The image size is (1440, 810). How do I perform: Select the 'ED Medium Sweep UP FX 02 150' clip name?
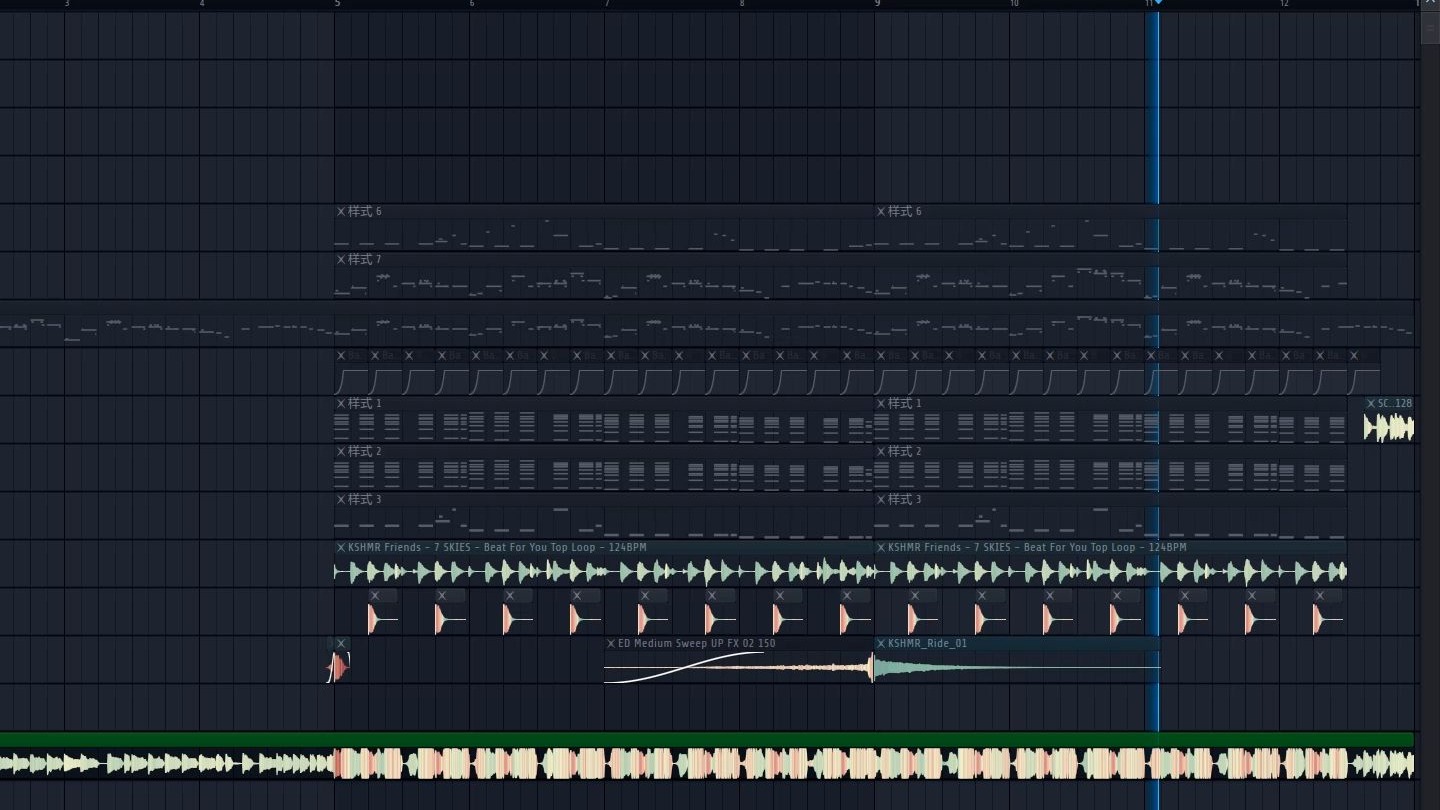[x=697, y=643]
